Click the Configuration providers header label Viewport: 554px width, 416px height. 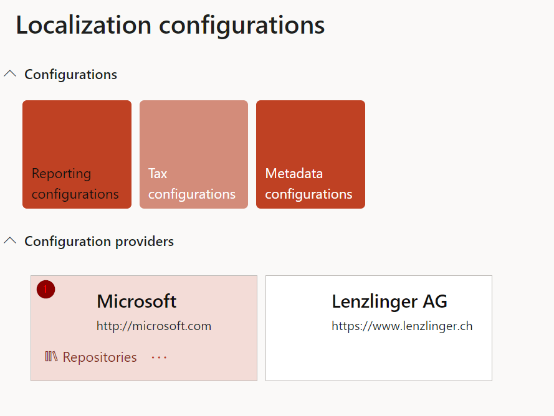pyautogui.click(x=99, y=241)
